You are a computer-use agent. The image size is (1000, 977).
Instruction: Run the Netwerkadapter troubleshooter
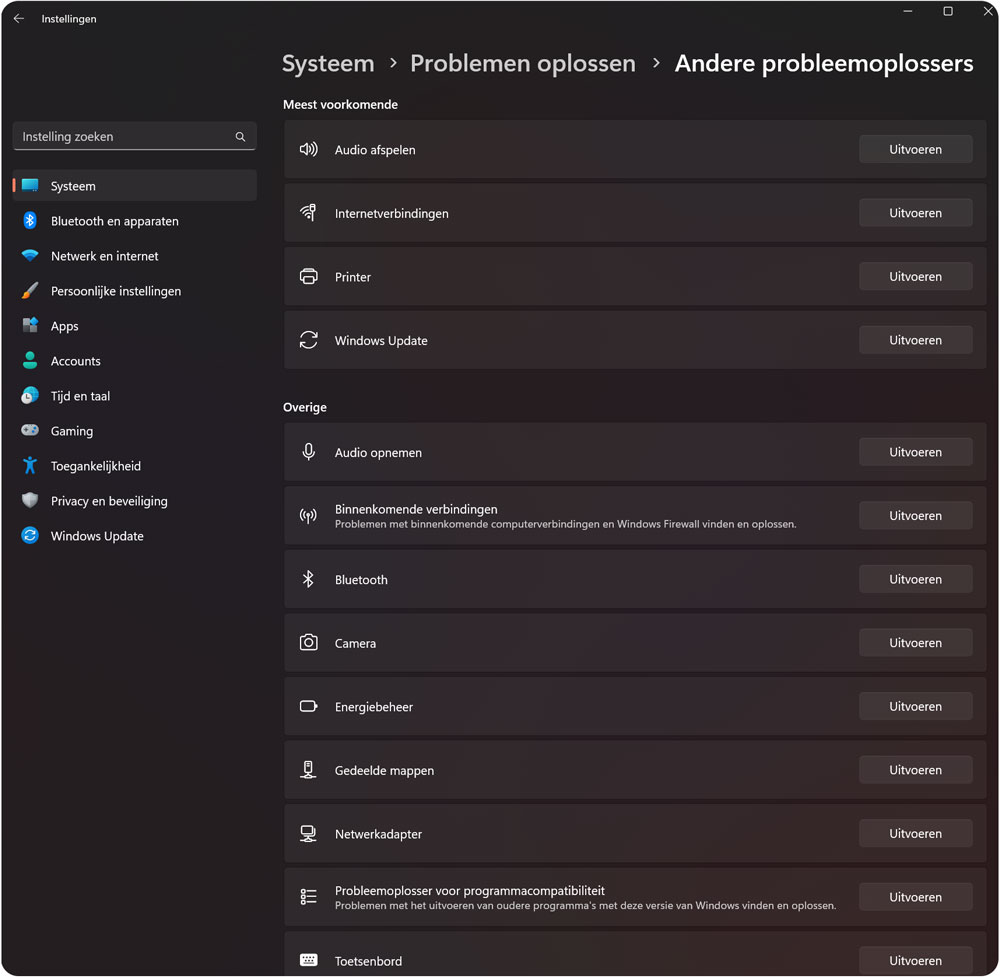point(915,834)
